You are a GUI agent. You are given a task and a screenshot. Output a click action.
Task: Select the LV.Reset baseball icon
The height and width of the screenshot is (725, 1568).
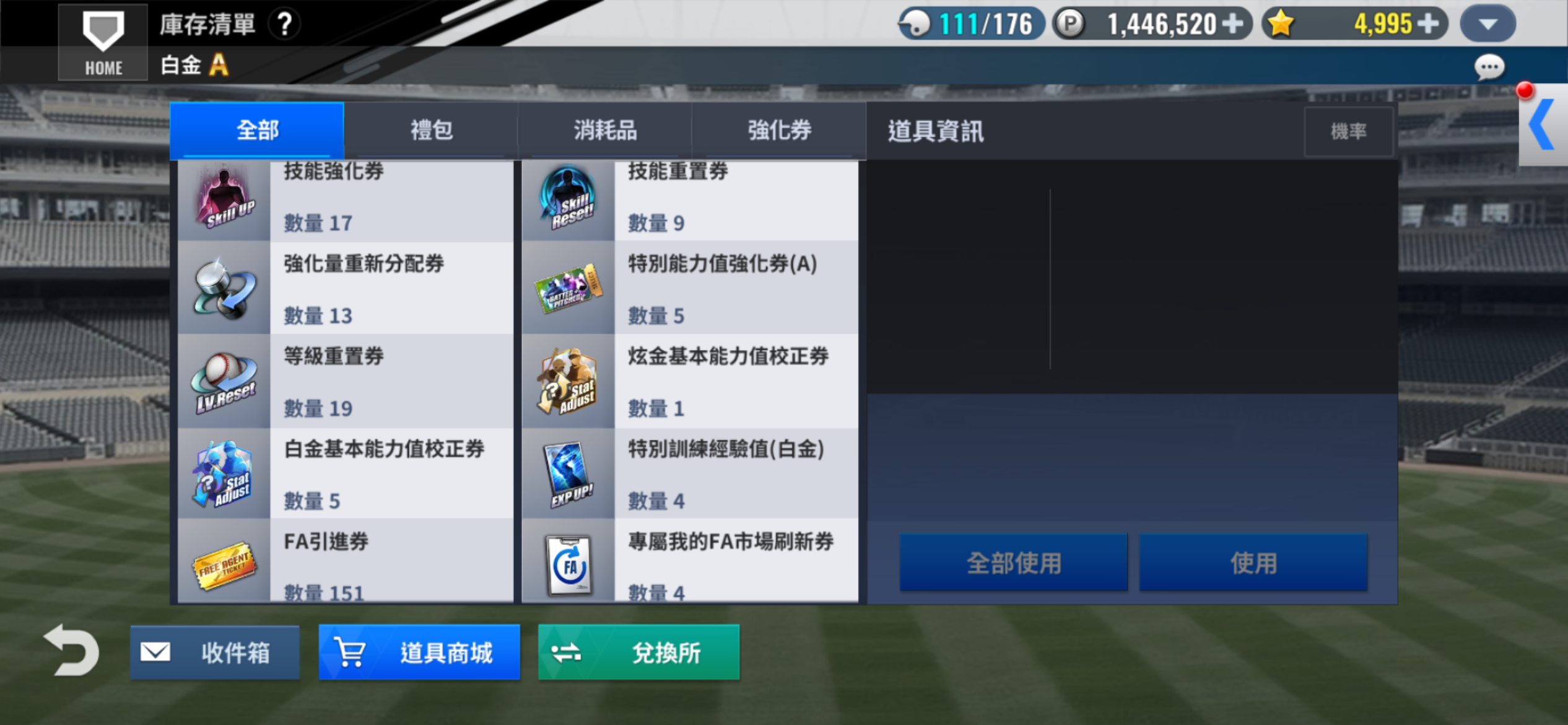point(224,382)
